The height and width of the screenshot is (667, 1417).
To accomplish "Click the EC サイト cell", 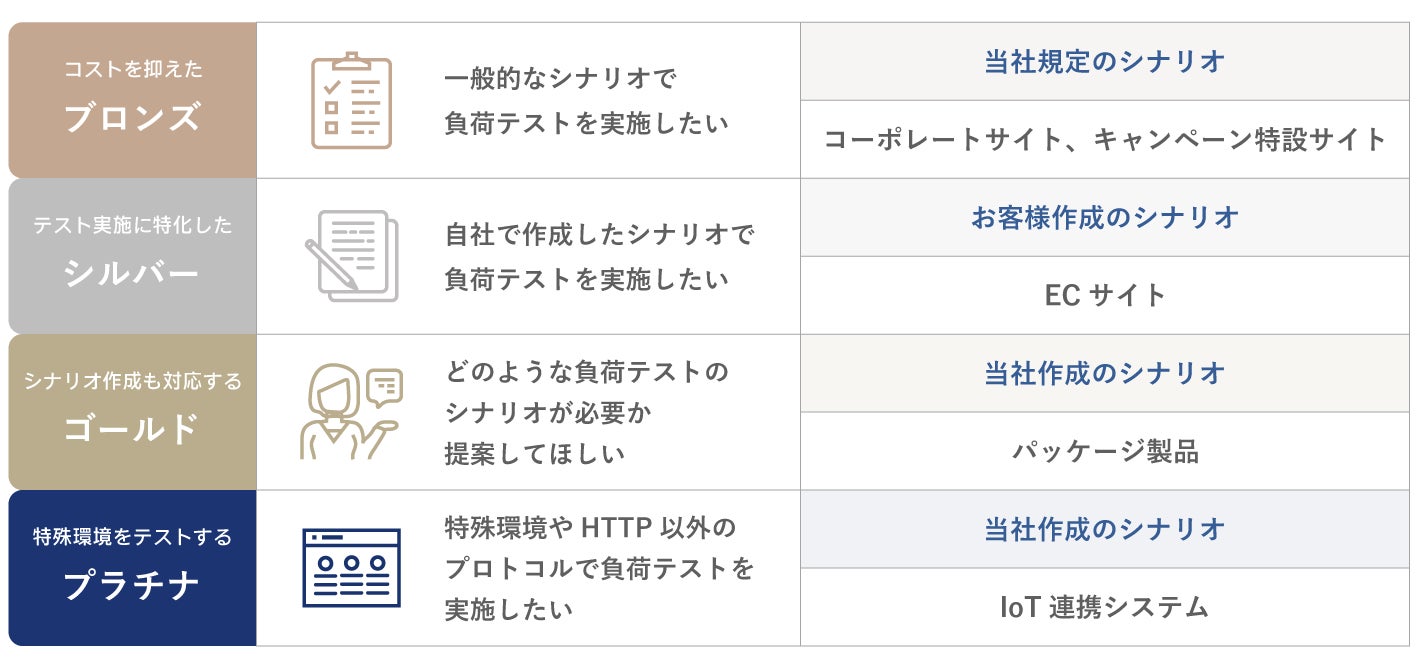I will [x=1105, y=296].
